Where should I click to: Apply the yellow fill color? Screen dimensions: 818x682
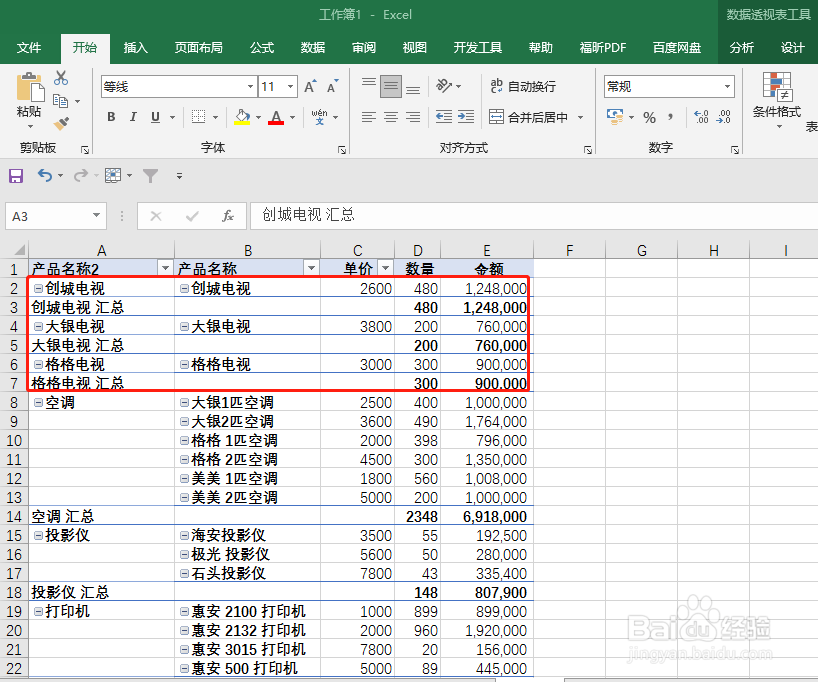(x=242, y=117)
